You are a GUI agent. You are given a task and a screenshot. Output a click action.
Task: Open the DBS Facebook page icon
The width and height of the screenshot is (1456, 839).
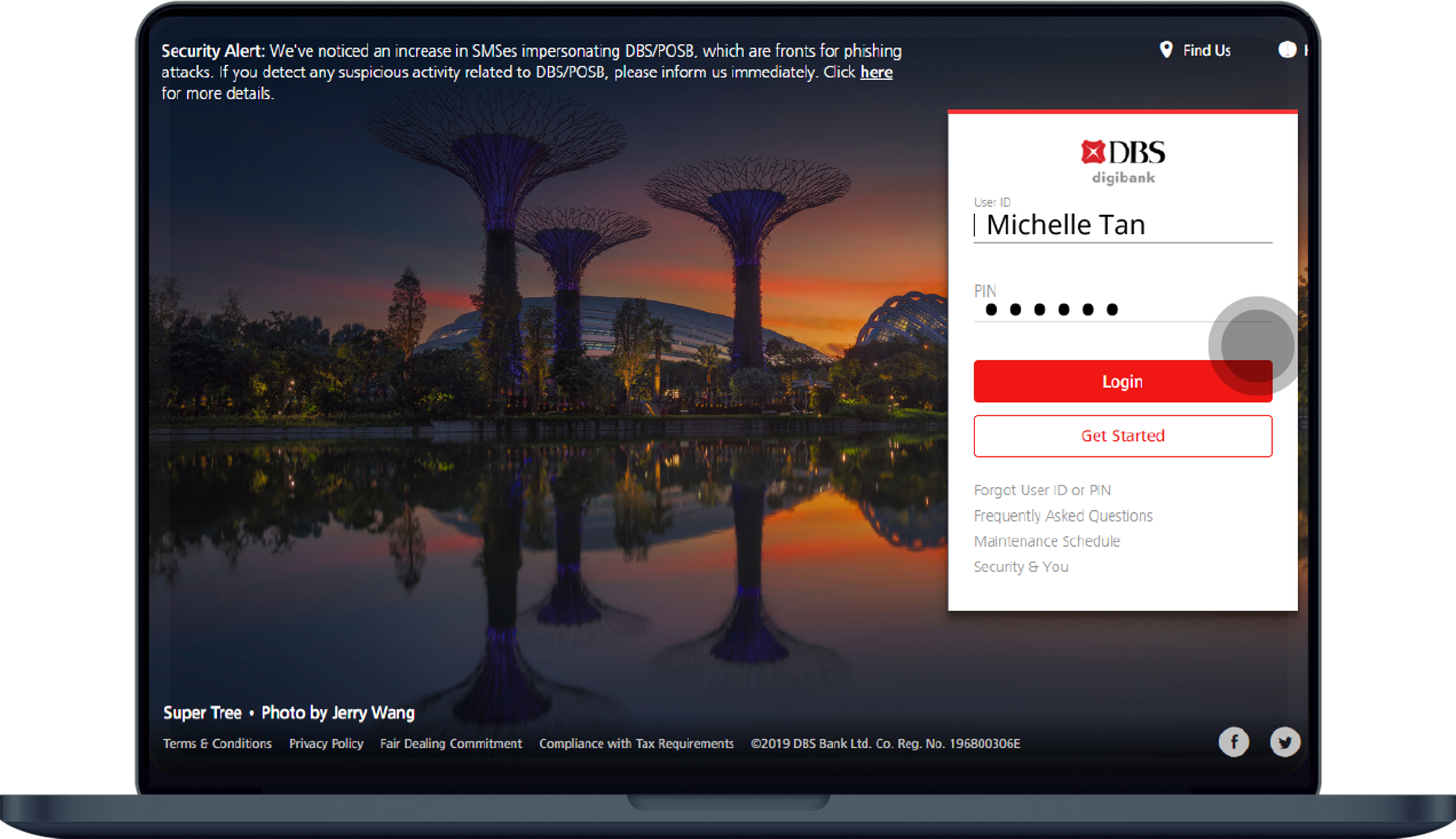[1234, 742]
